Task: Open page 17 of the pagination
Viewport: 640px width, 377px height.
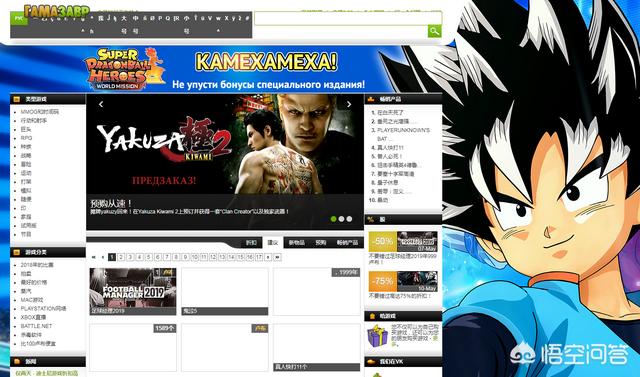Action: (x=259, y=257)
